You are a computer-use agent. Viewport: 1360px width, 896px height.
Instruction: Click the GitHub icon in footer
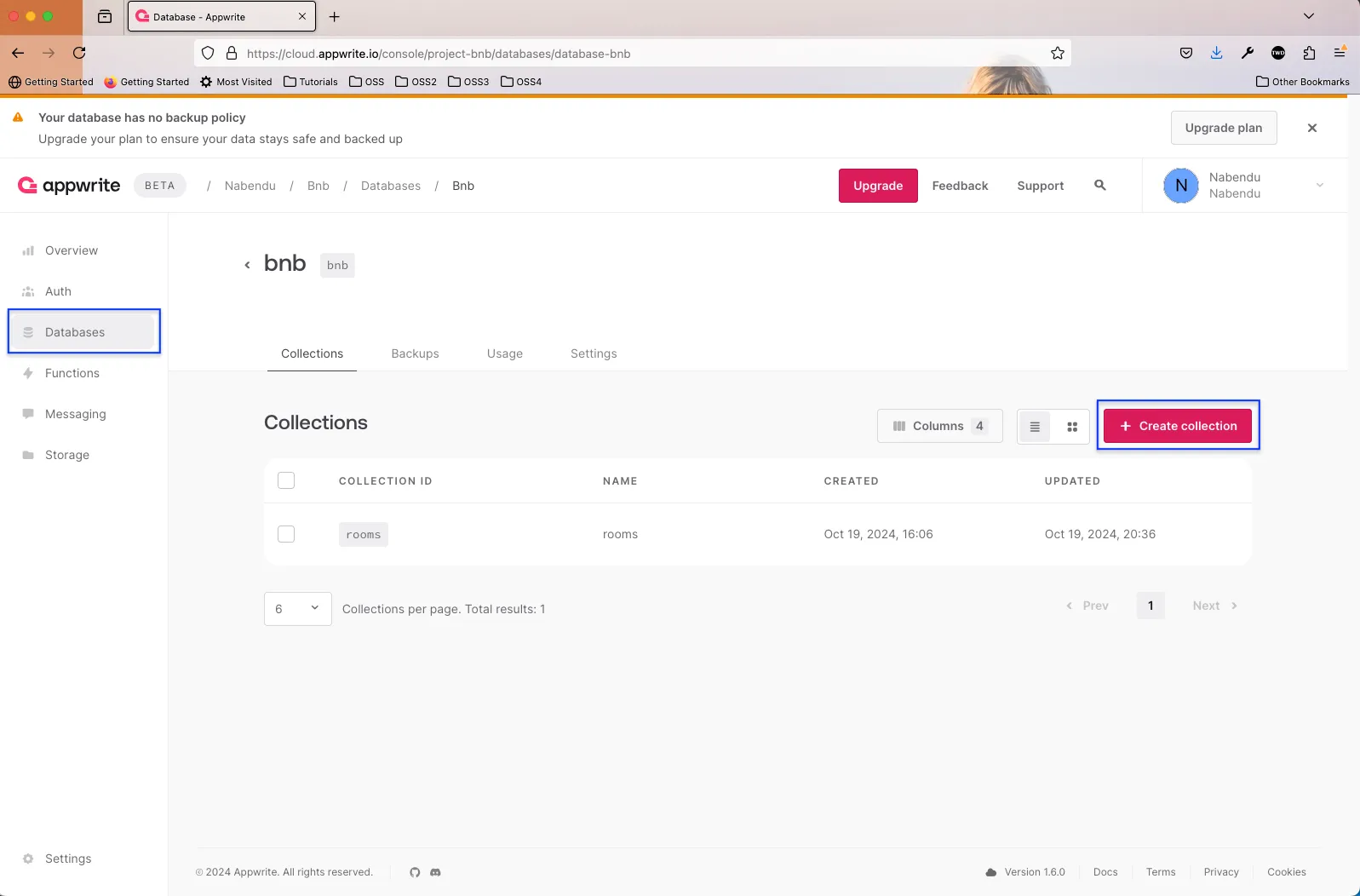tap(415, 872)
